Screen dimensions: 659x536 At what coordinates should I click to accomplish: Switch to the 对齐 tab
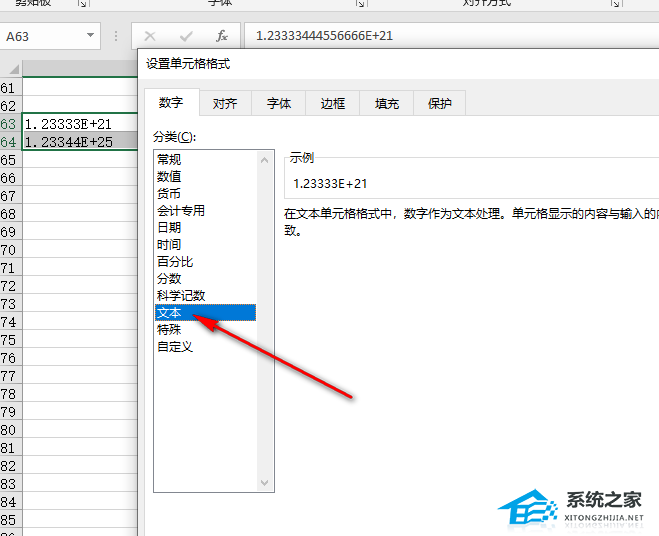coord(225,103)
